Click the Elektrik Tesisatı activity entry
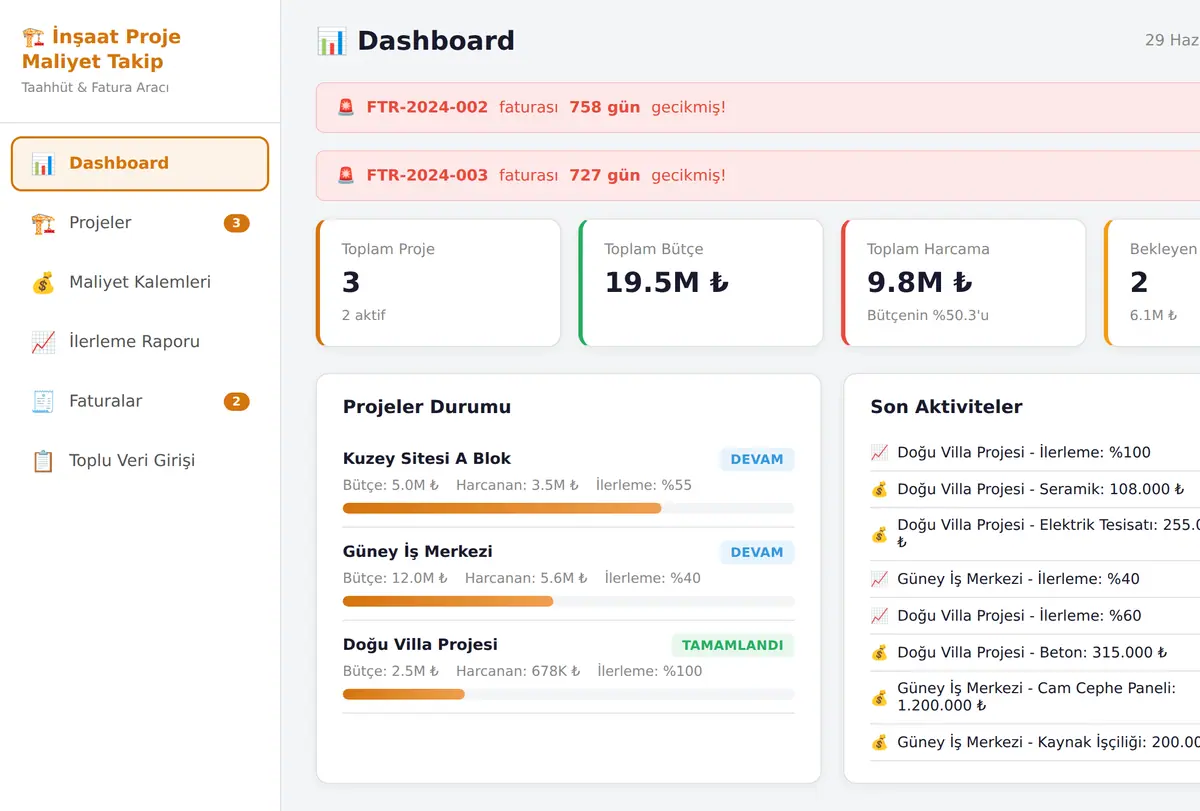 [1035, 533]
